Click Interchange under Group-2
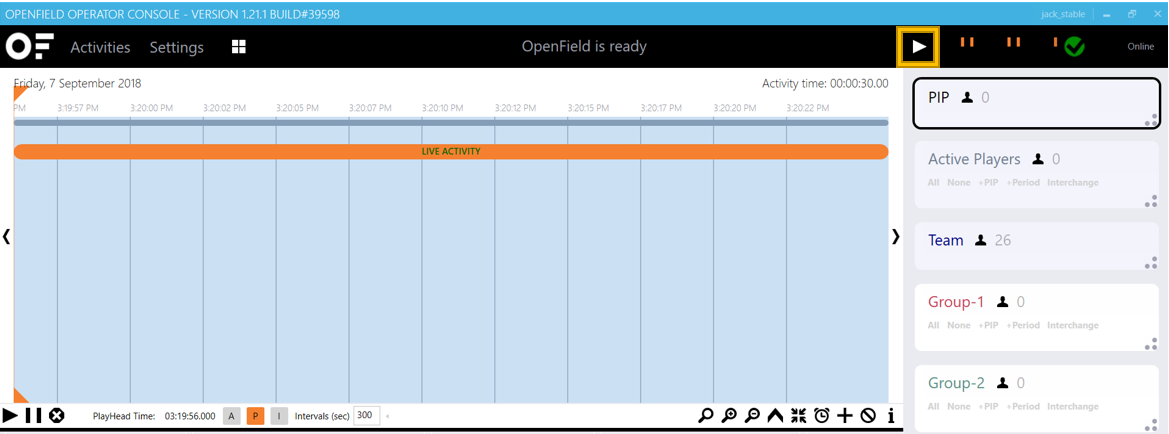1169x434 pixels. (1072, 406)
